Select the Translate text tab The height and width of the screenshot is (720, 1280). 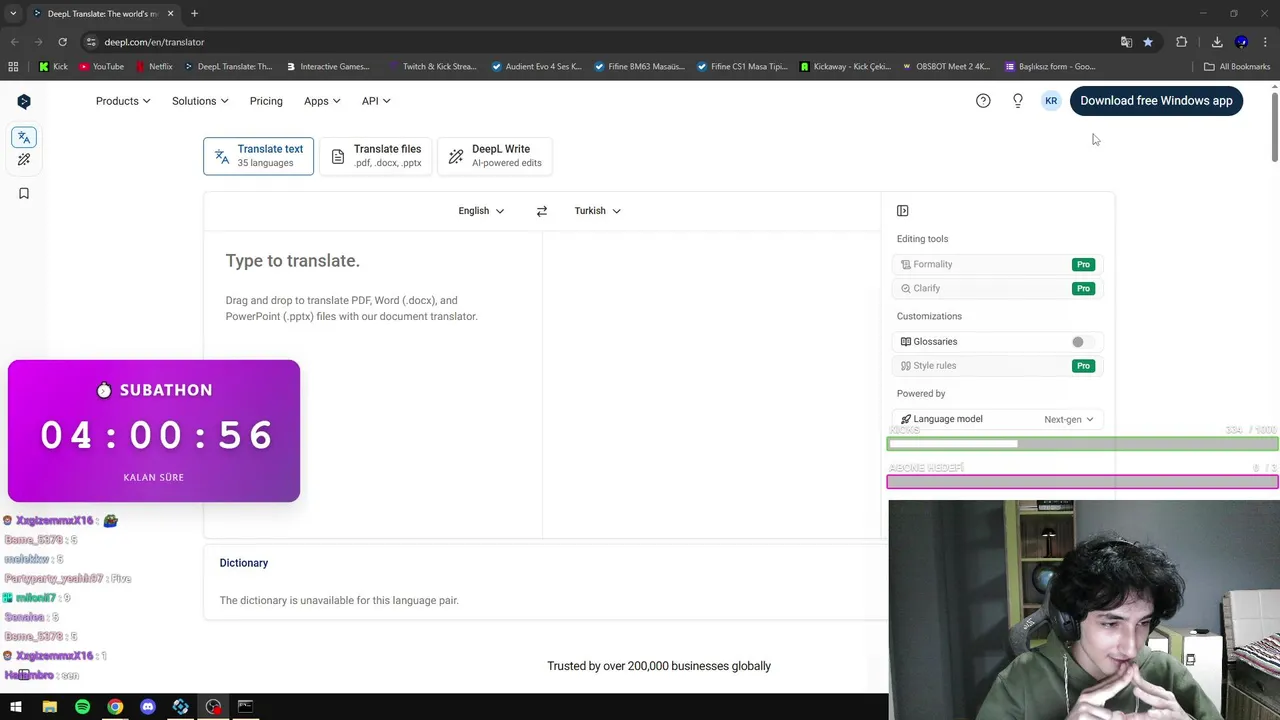point(258,156)
